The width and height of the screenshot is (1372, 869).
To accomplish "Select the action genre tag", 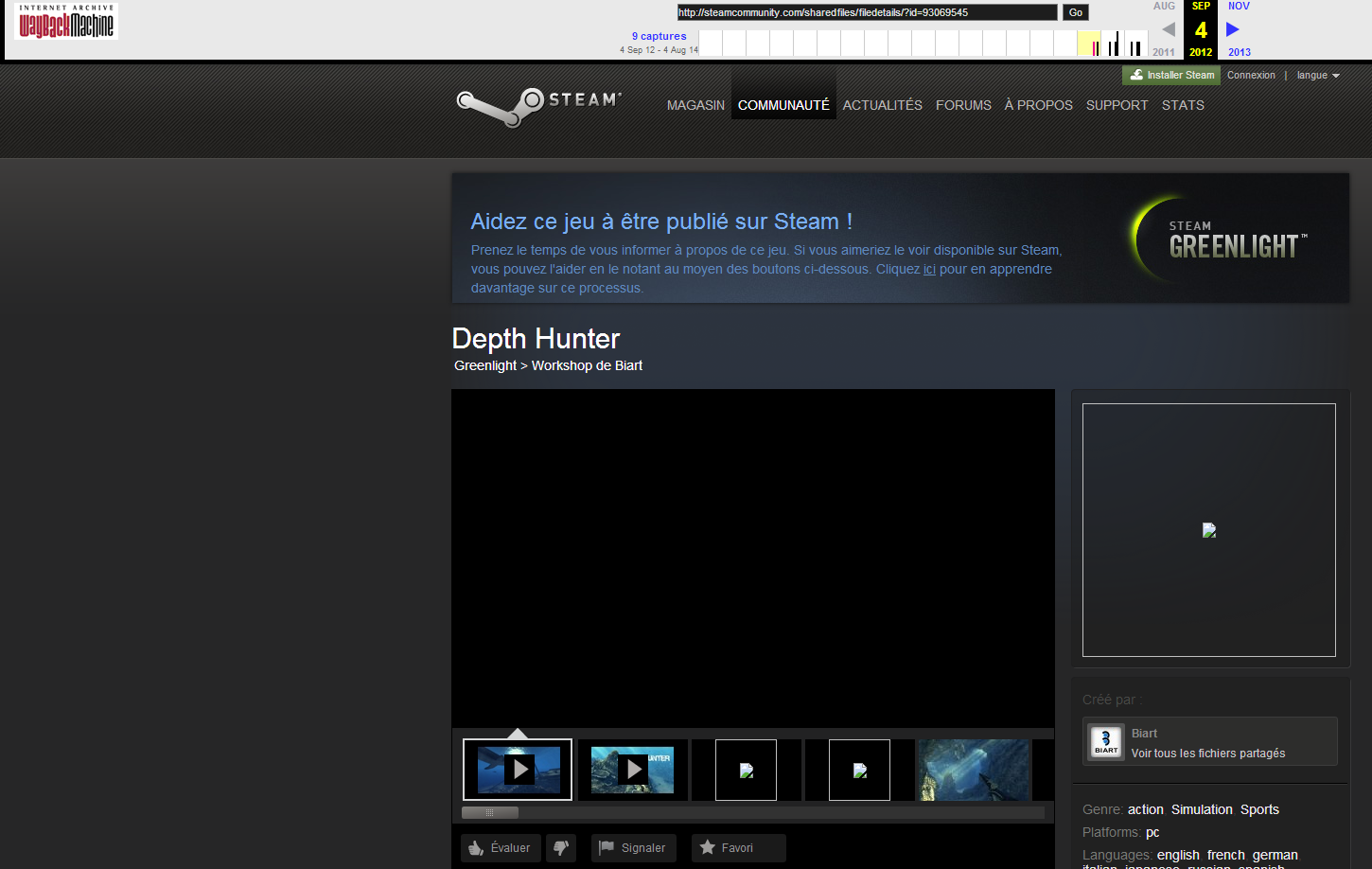I will click(x=1145, y=809).
